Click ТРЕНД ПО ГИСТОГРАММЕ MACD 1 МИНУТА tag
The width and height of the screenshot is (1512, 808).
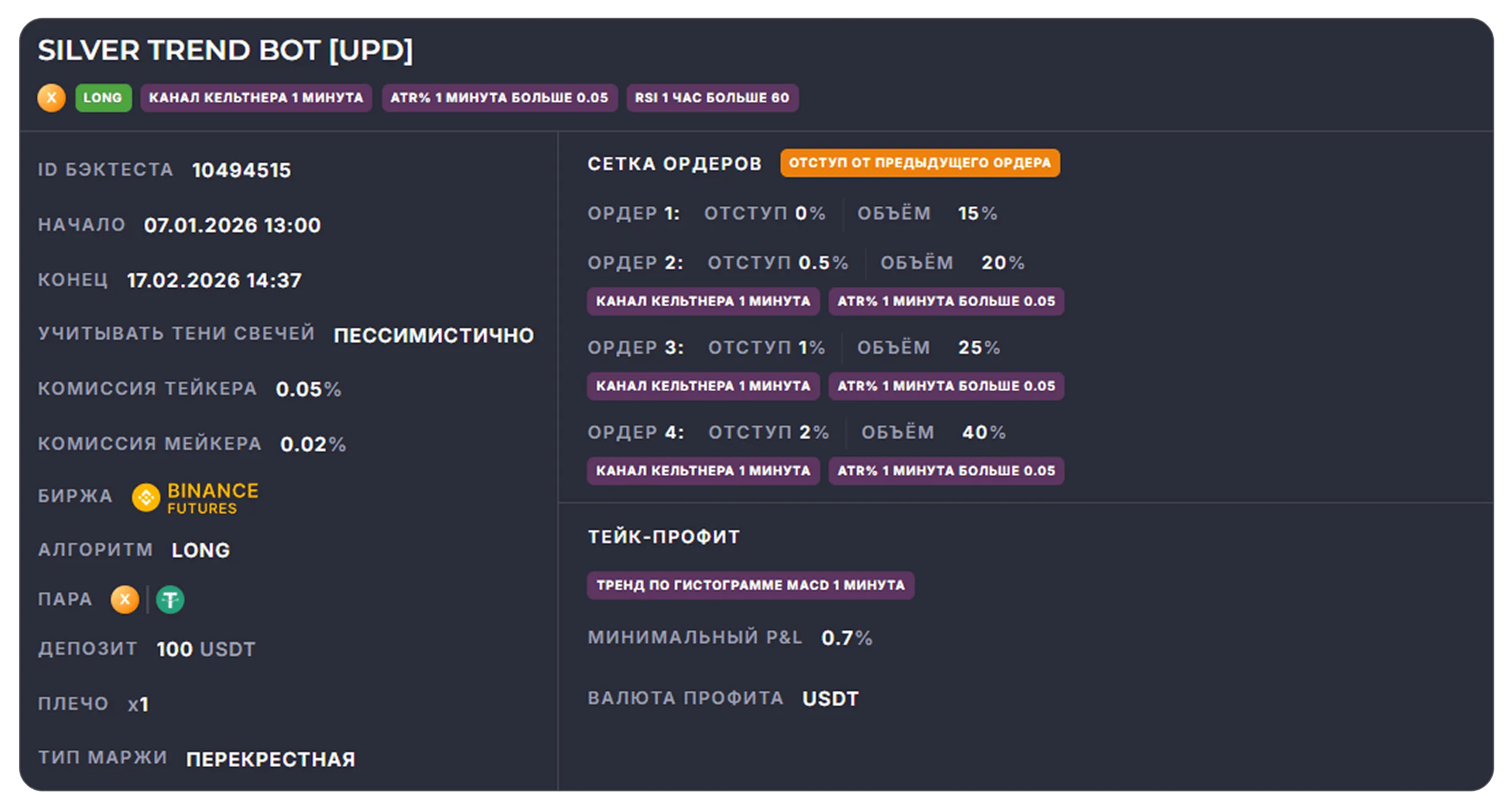751,585
